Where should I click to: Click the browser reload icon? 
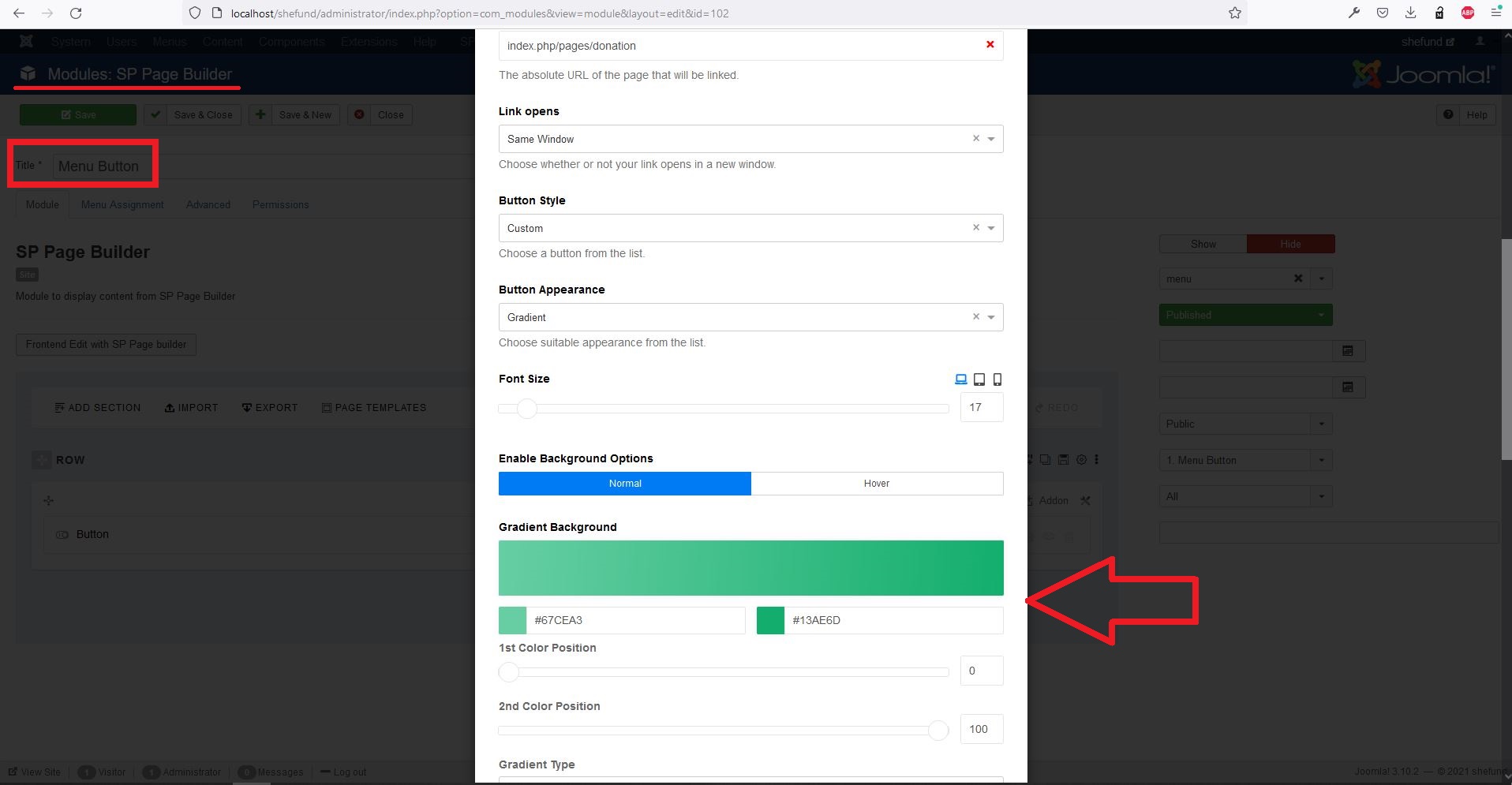(76, 13)
